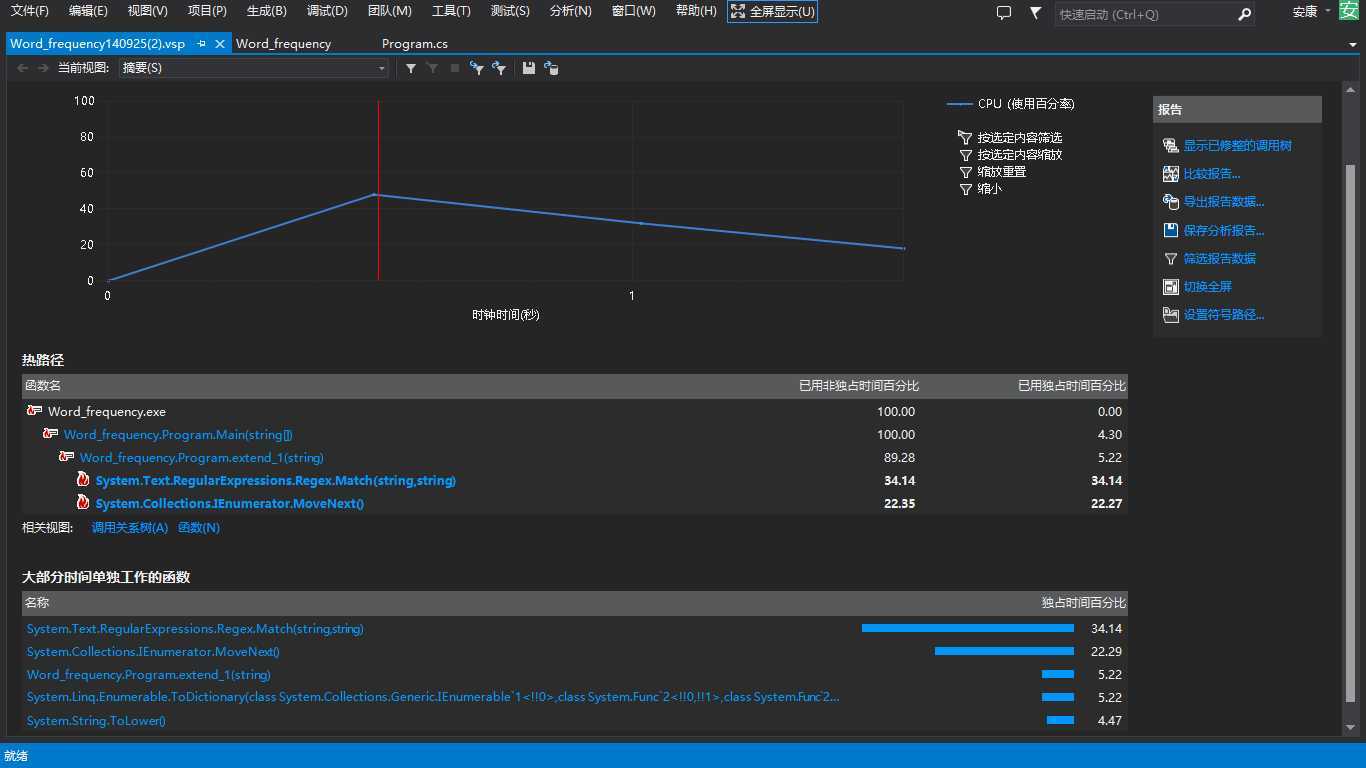This screenshot has width=1366, height=768.
Task: Switch to the Word_frequency tab
Action: tap(284, 44)
